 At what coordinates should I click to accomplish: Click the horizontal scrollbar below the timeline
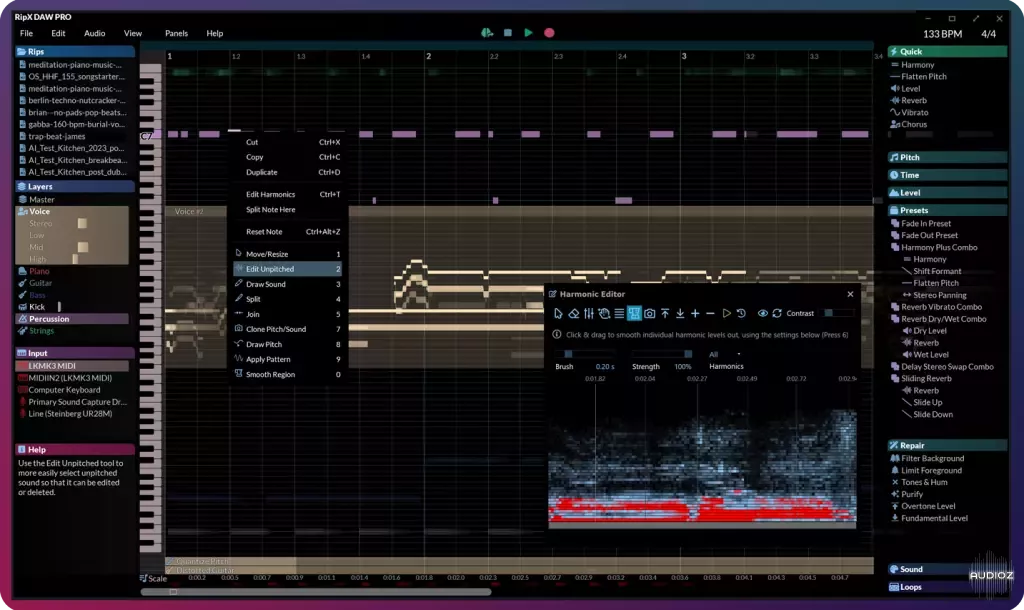tap(316, 592)
